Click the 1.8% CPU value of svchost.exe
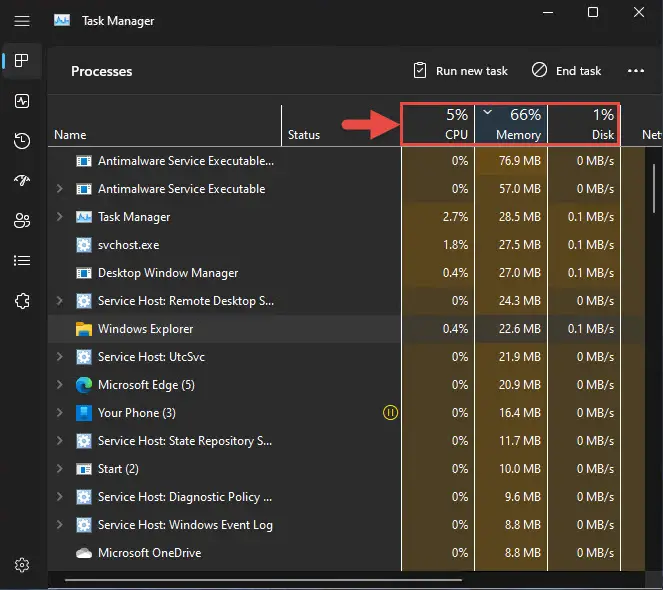The height and width of the screenshot is (590, 663). click(x=455, y=245)
